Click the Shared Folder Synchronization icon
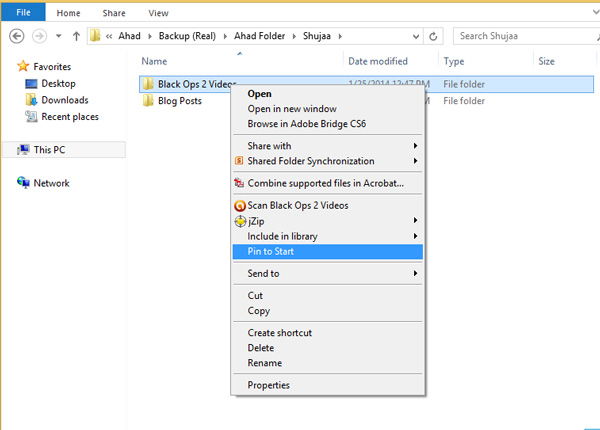The width and height of the screenshot is (600, 430). pos(239,161)
